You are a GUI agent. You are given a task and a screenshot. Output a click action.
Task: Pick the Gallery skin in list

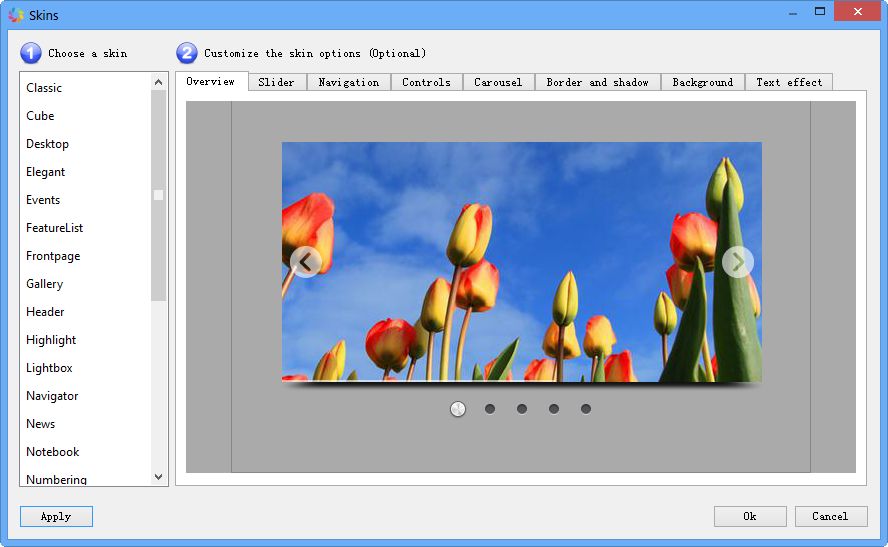[45, 284]
